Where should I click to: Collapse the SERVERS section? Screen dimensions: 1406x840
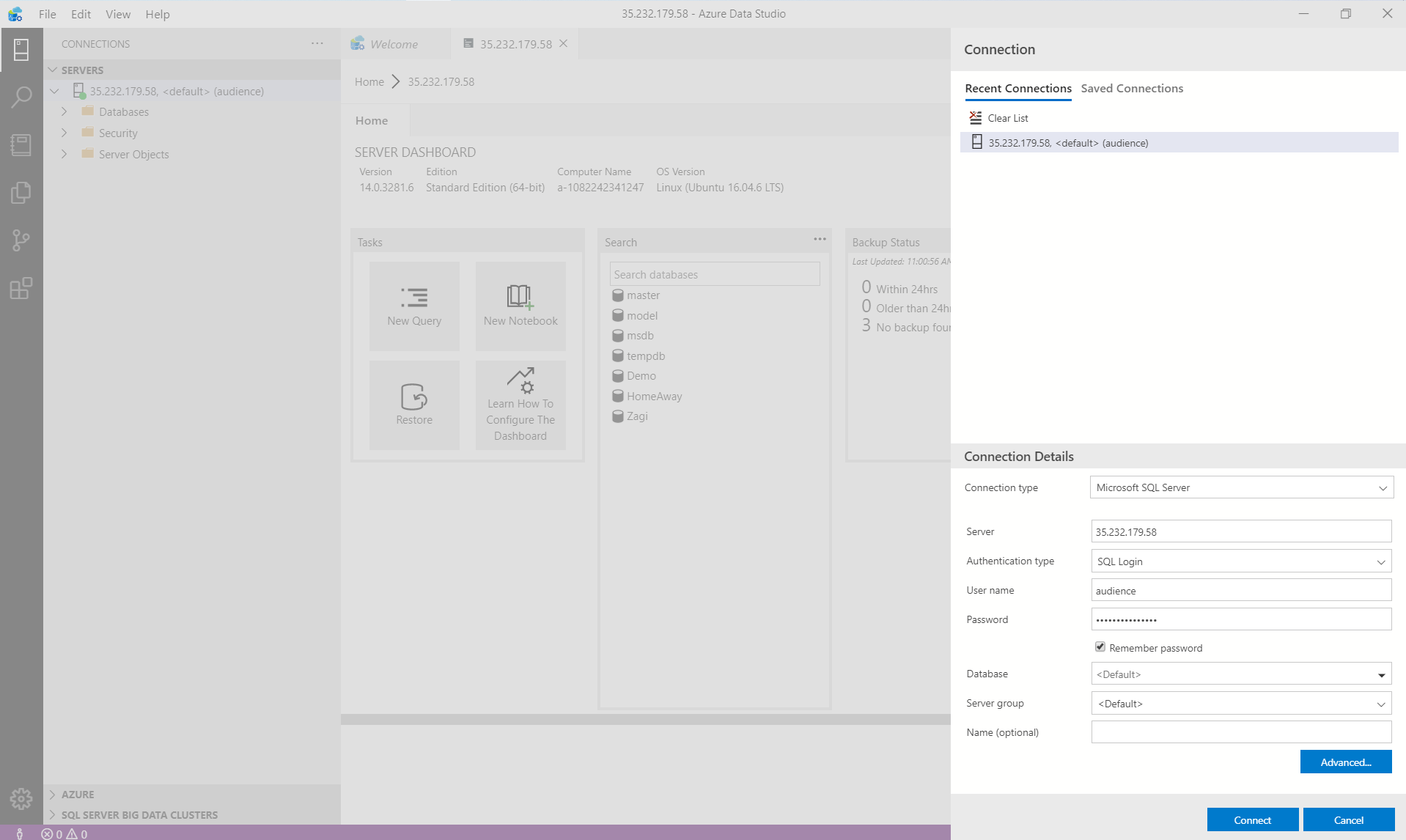point(53,70)
